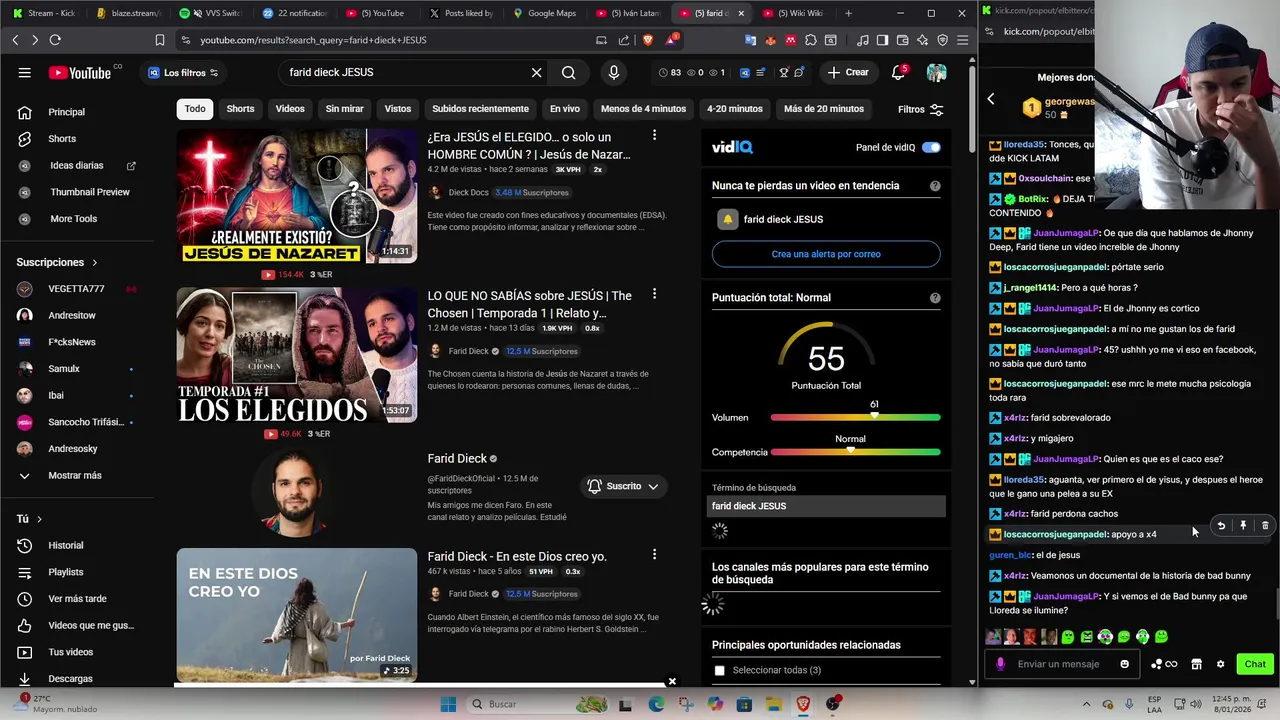
Task: Open emoji picker in Kick chat
Action: (x=1124, y=664)
